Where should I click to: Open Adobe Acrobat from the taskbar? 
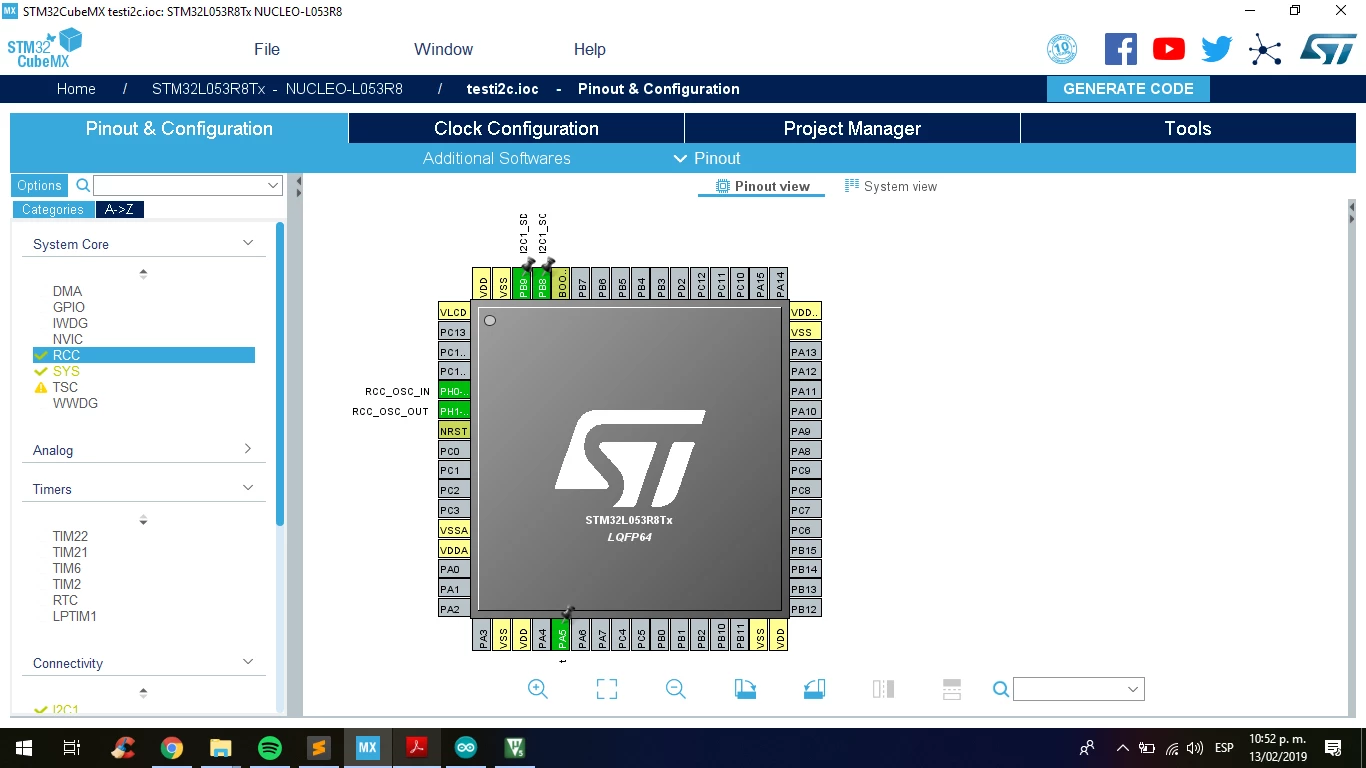coord(417,748)
